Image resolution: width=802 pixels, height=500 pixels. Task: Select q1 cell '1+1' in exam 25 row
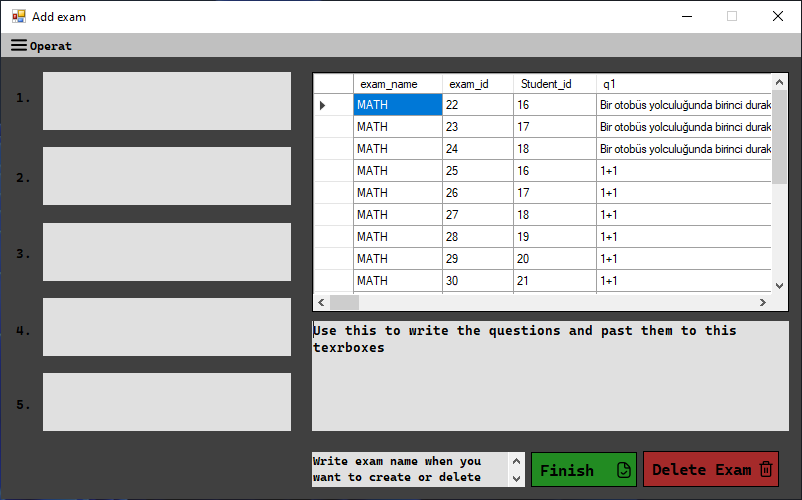[684, 171]
